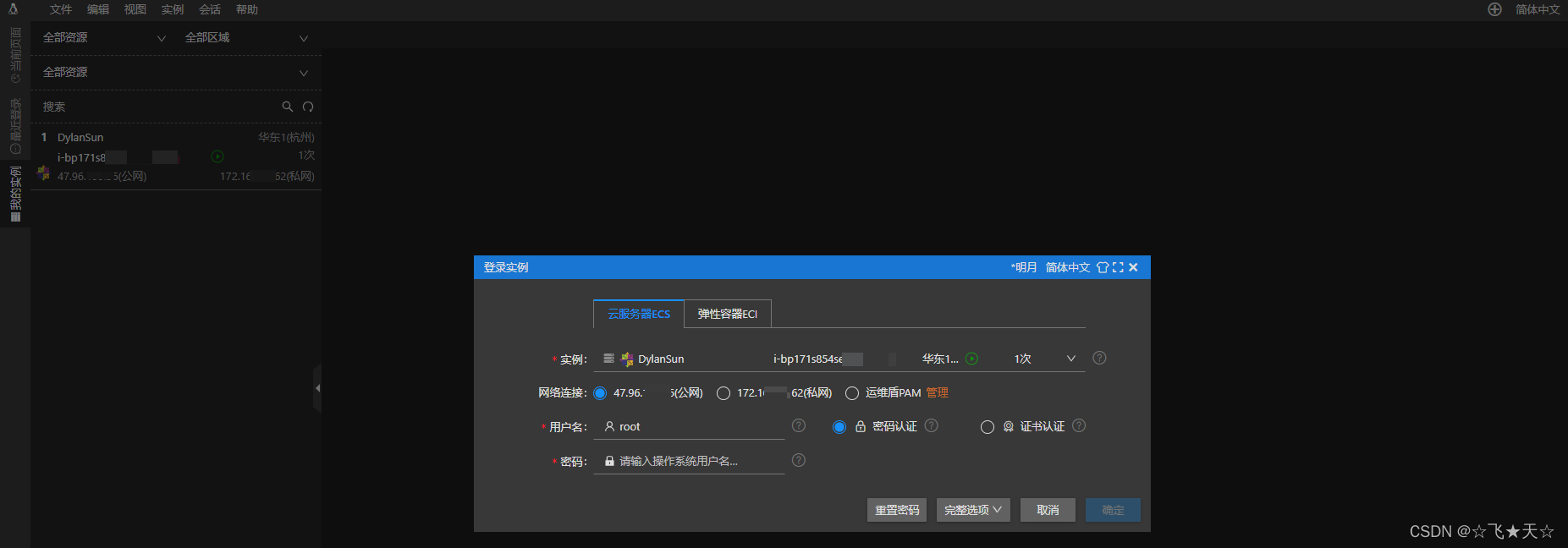This screenshot has width=1568, height=548.
Task: Click the 密码 password input field
Action: (x=690, y=462)
